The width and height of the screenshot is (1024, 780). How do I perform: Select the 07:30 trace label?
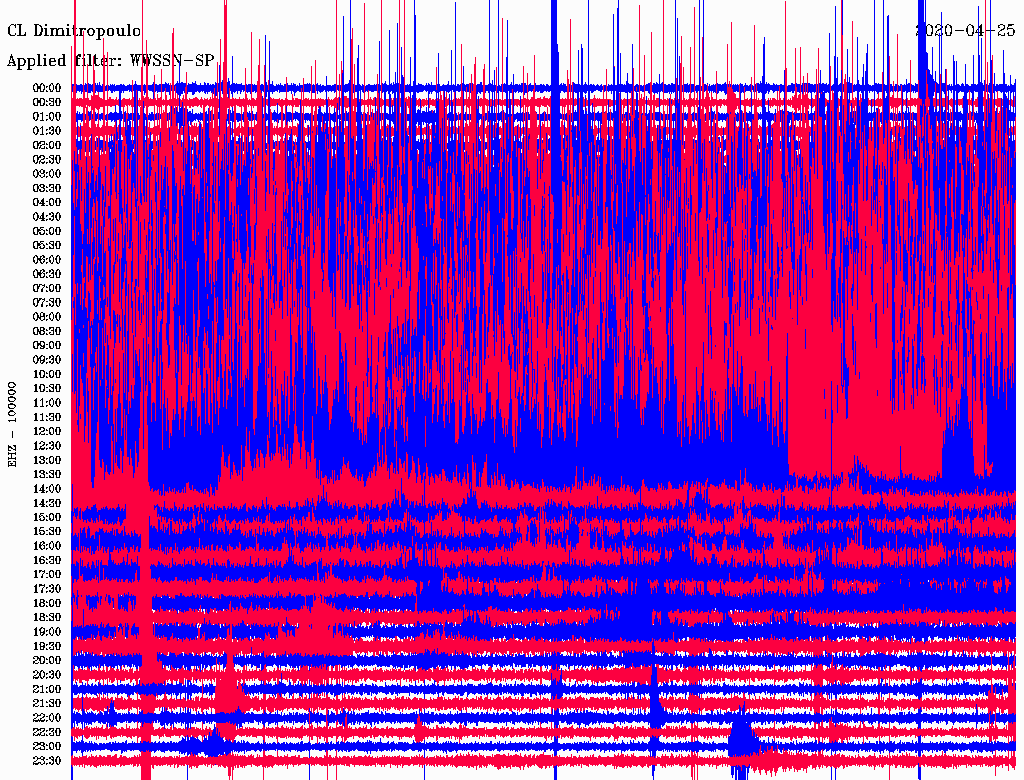(x=47, y=303)
